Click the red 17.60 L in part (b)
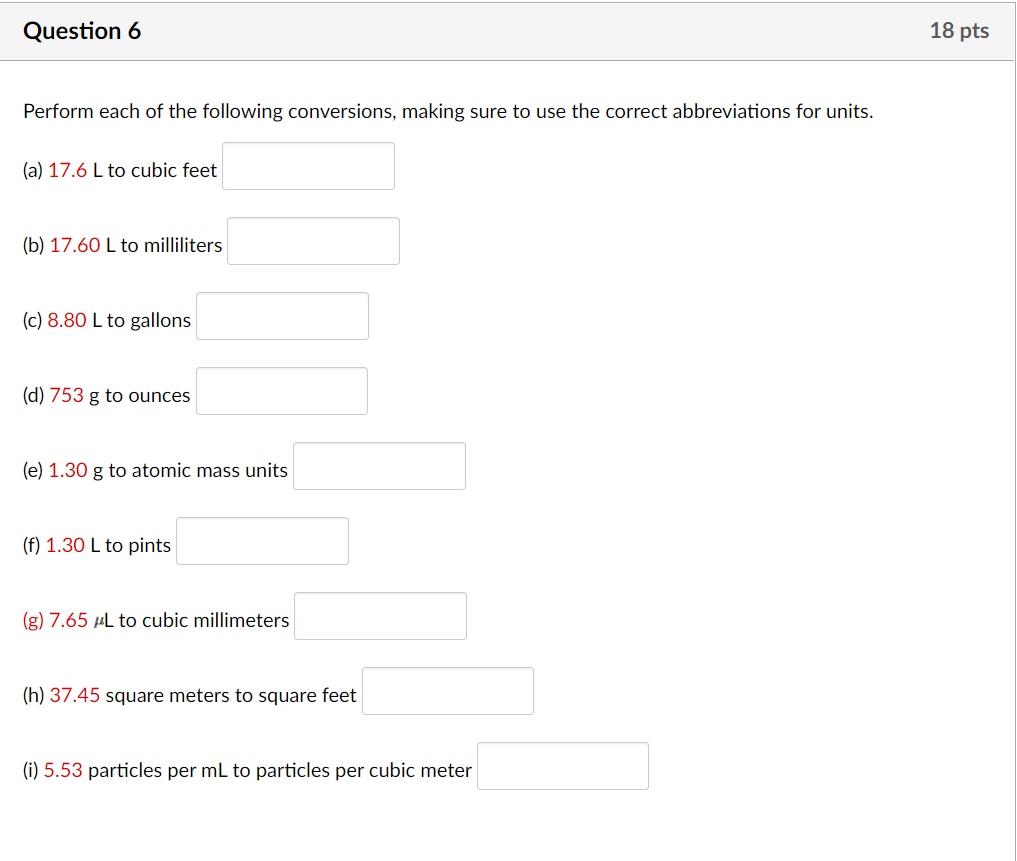The width and height of the screenshot is (1017, 861). click(75, 245)
